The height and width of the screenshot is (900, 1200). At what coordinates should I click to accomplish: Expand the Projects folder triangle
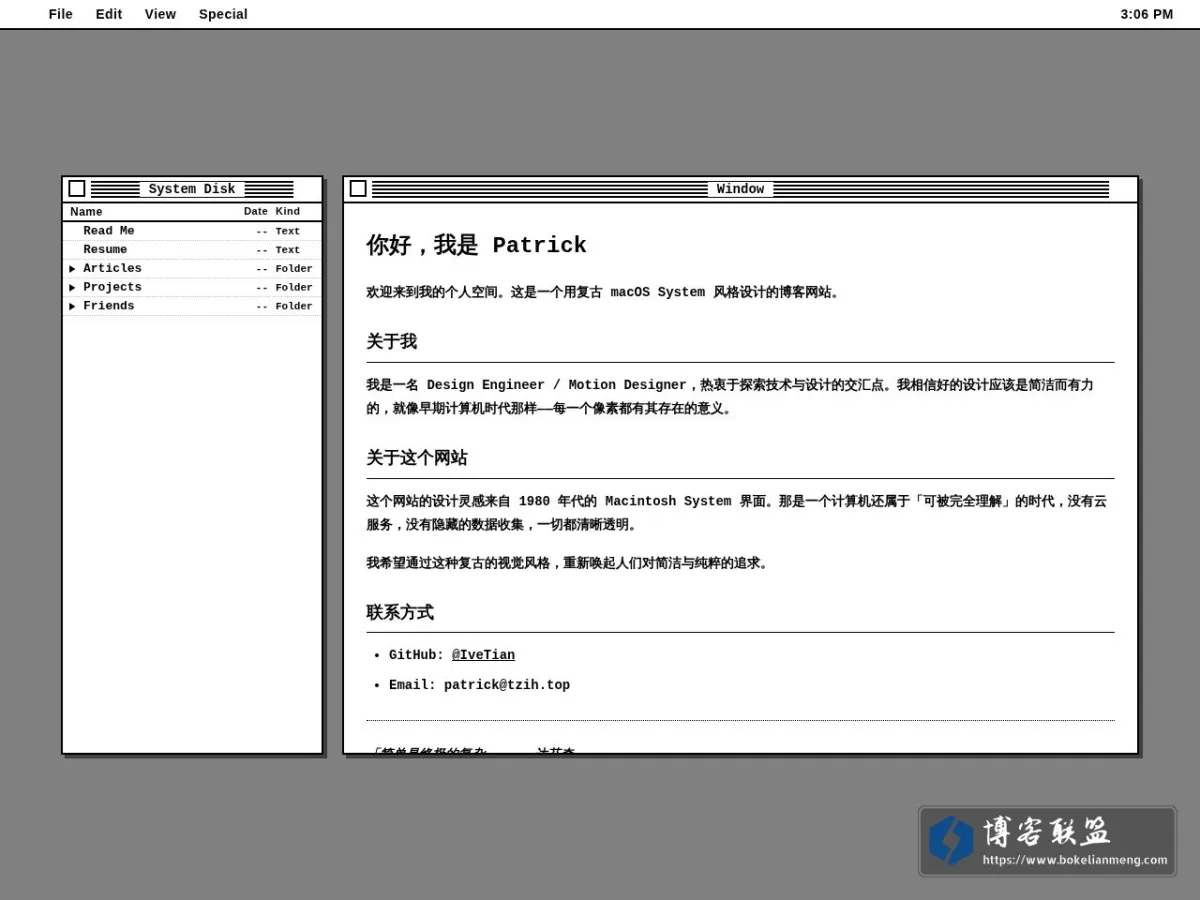(72, 288)
